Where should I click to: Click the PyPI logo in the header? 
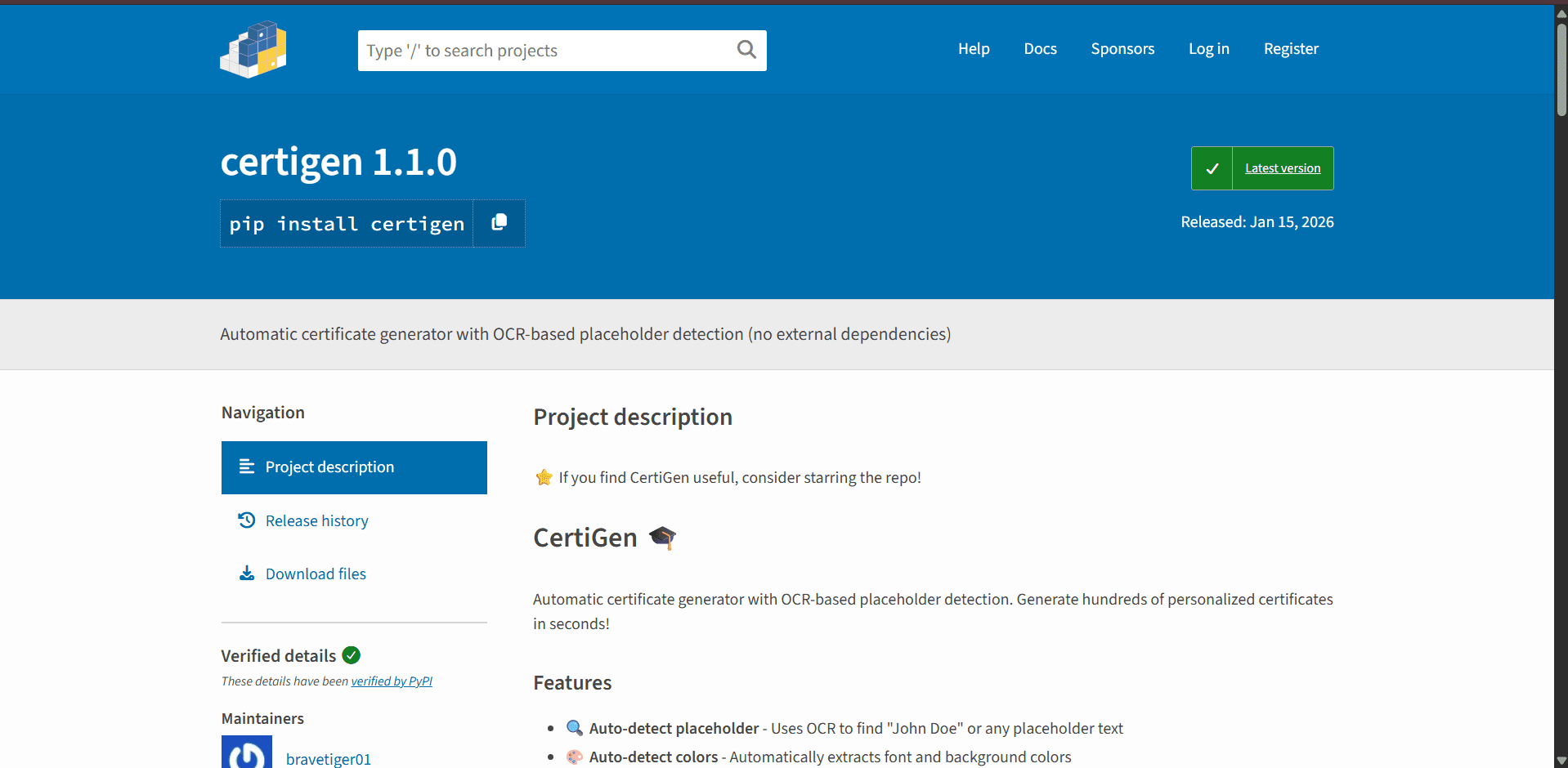click(x=253, y=49)
